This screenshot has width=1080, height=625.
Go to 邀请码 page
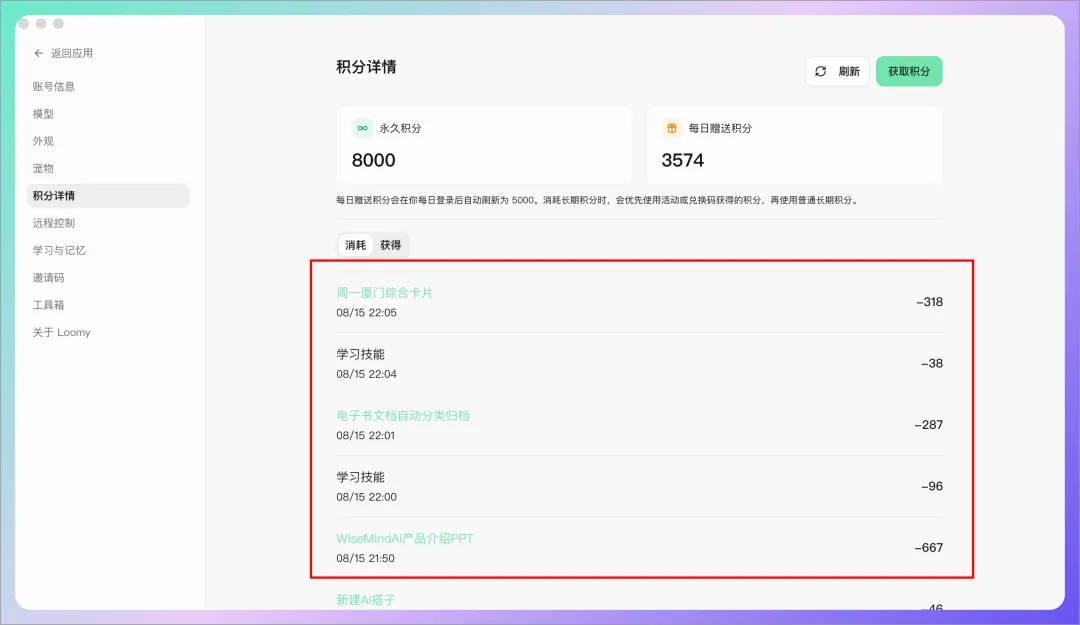[x=108, y=278]
